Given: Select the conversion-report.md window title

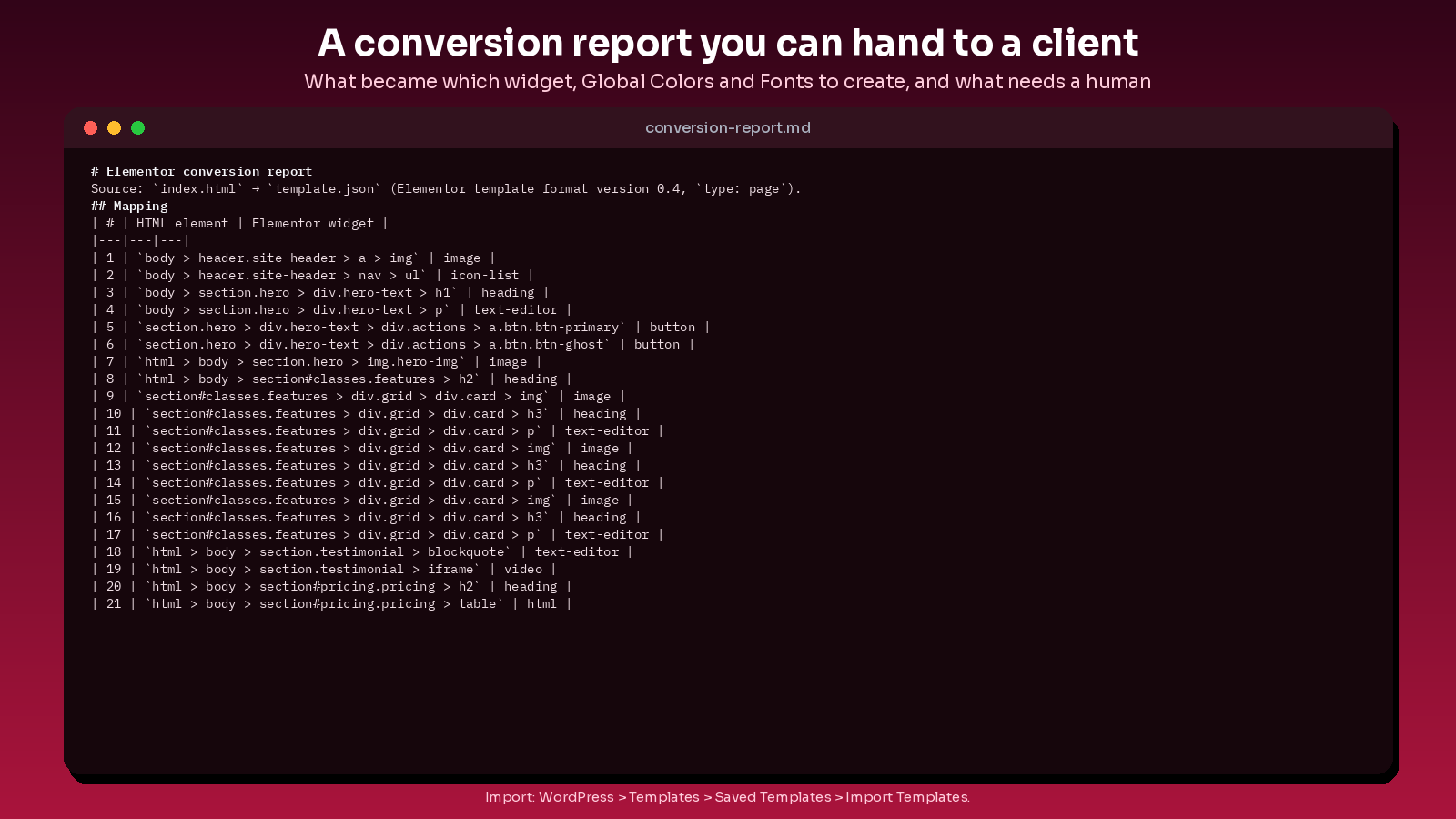Looking at the screenshot, I should tap(728, 127).
